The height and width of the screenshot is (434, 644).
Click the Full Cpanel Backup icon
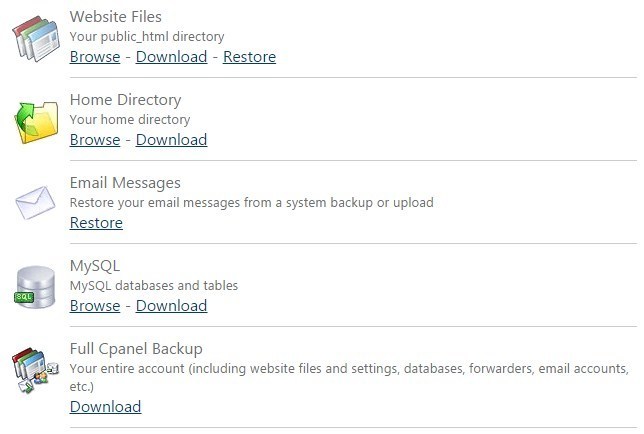(35, 370)
